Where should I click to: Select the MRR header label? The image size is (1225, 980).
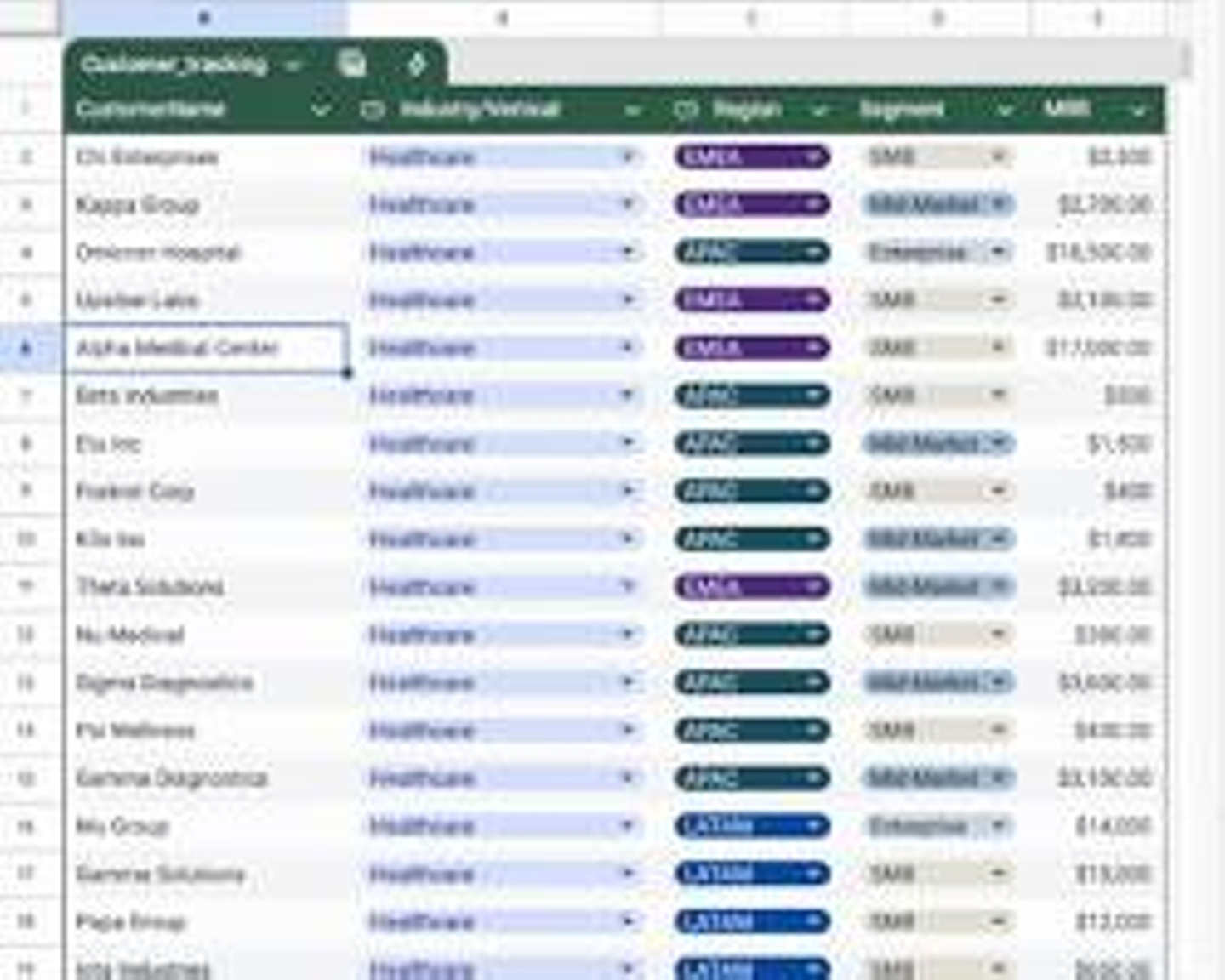[x=1067, y=109]
